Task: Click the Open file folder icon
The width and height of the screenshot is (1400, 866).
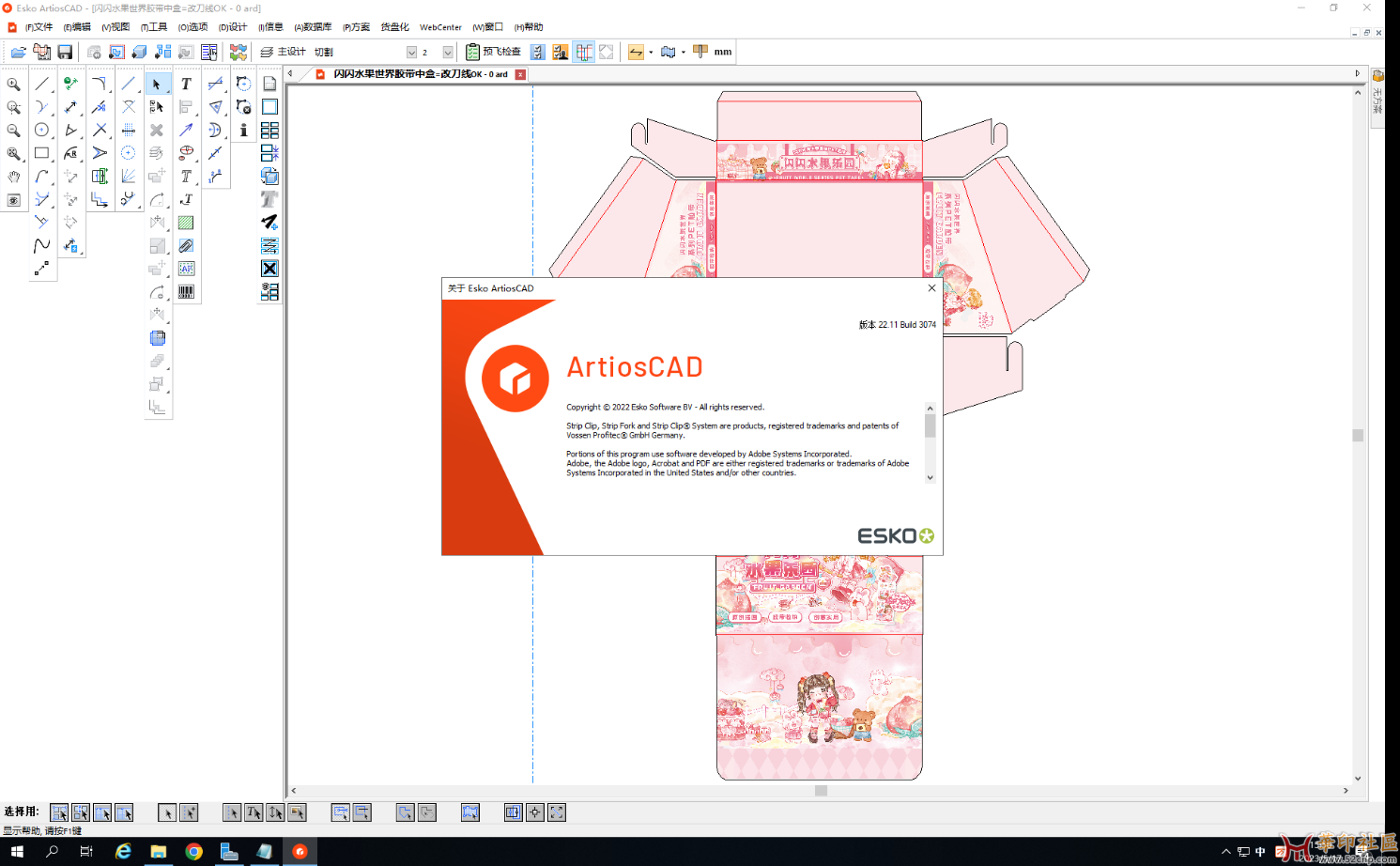Action: [x=18, y=52]
